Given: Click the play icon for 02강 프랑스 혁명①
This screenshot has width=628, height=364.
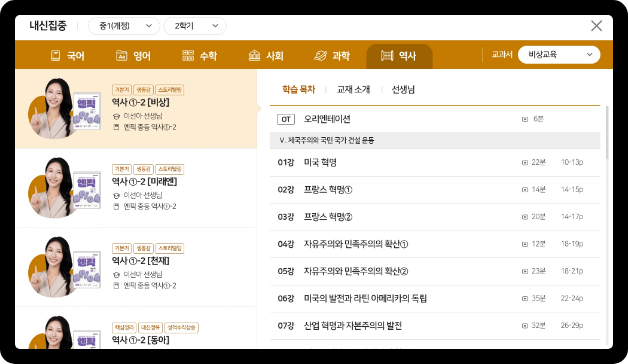Looking at the screenshot, I should (x=525, y=190).
